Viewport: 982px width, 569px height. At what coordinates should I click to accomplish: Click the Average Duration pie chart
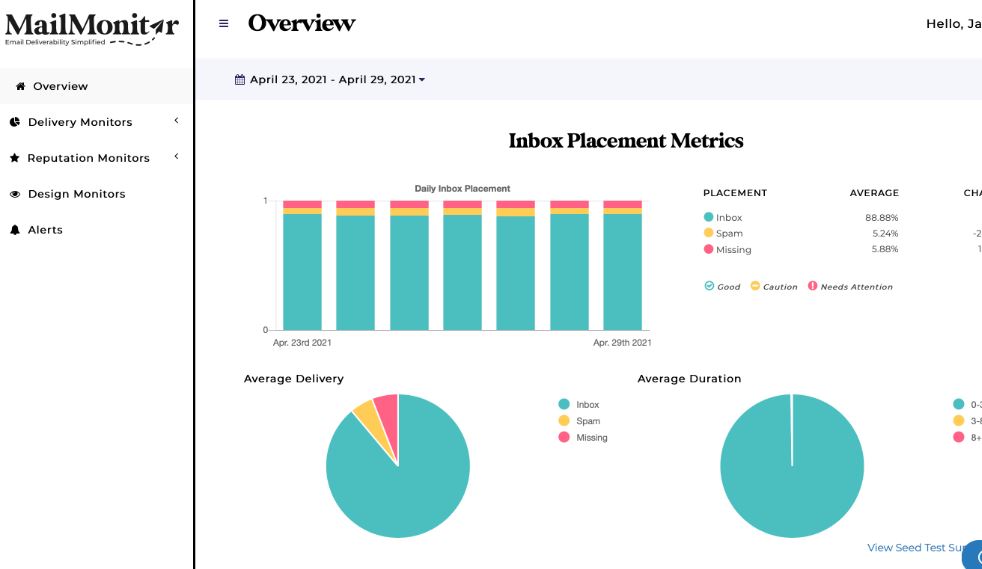coord(792,466)
